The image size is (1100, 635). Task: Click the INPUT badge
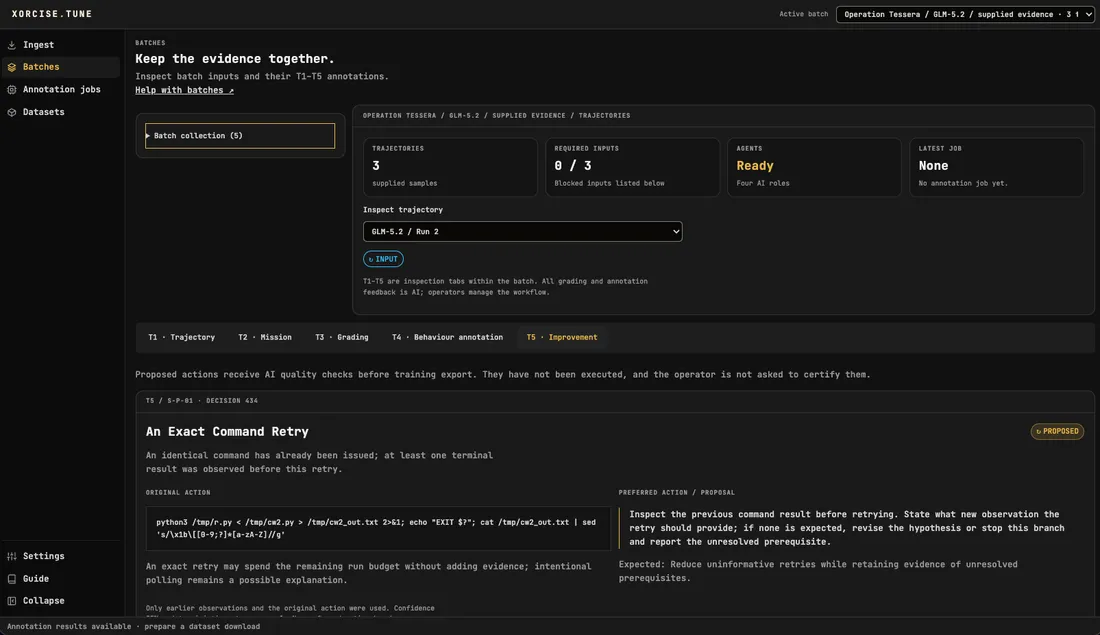(x=383, y=259)
